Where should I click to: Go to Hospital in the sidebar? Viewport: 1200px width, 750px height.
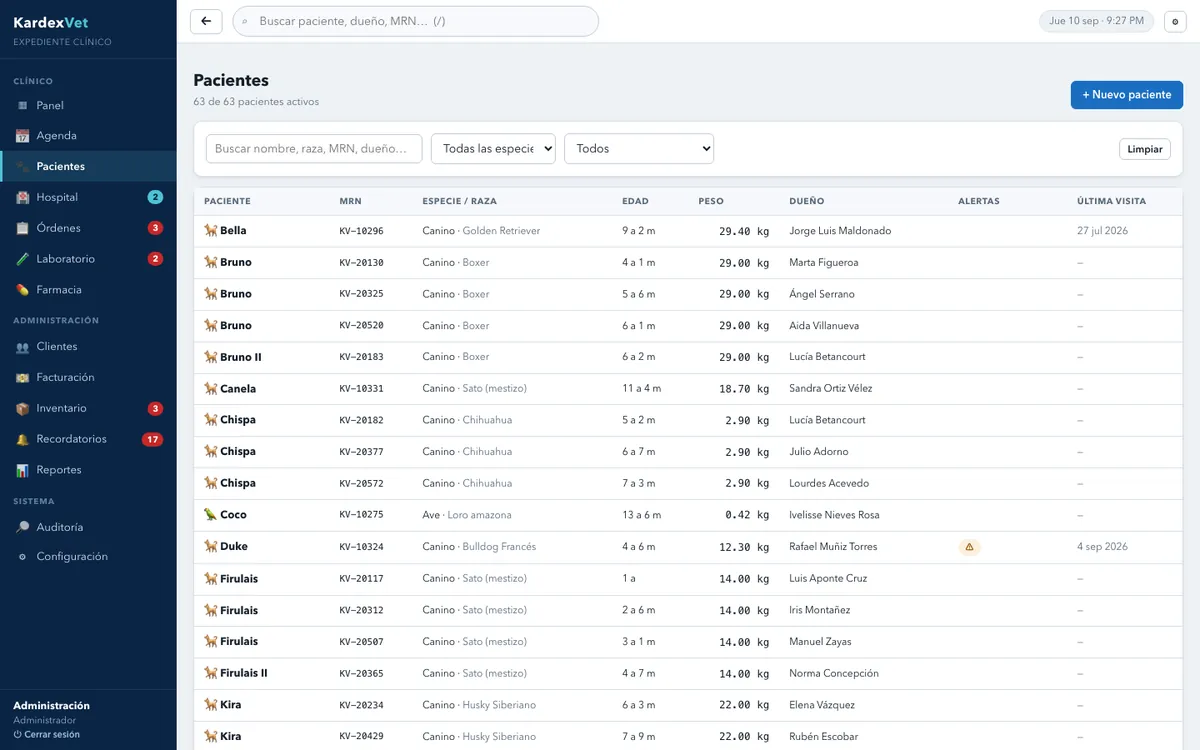coord(88,198)
